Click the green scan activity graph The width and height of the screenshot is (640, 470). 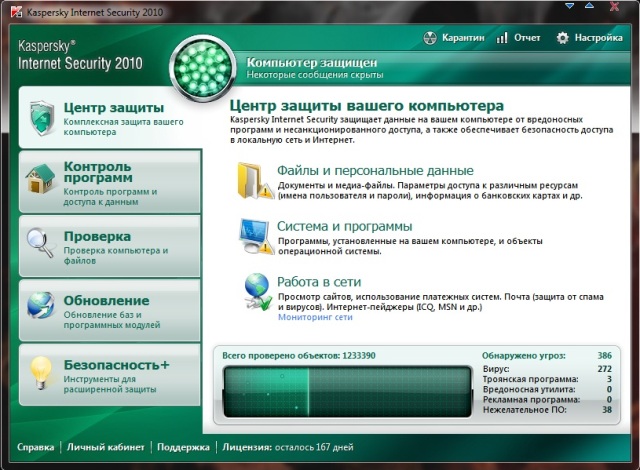[x=347, y=392]
